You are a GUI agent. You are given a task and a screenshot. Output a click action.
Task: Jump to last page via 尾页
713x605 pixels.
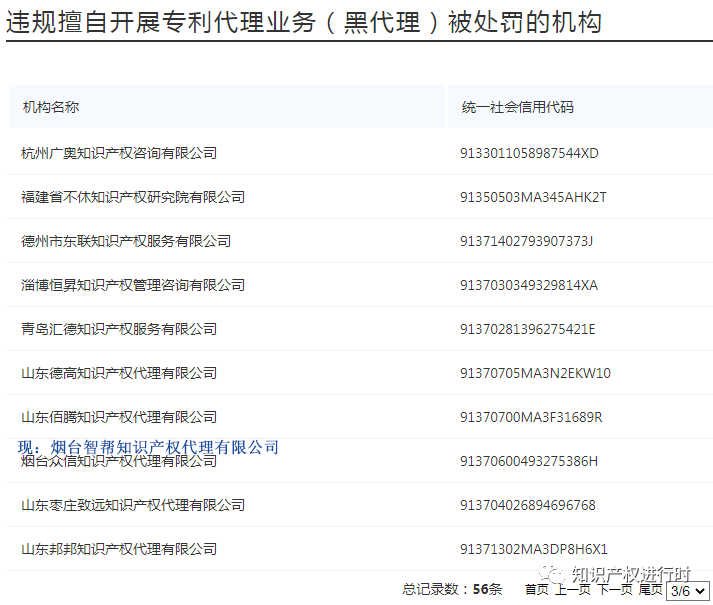[x=651, y=590]
